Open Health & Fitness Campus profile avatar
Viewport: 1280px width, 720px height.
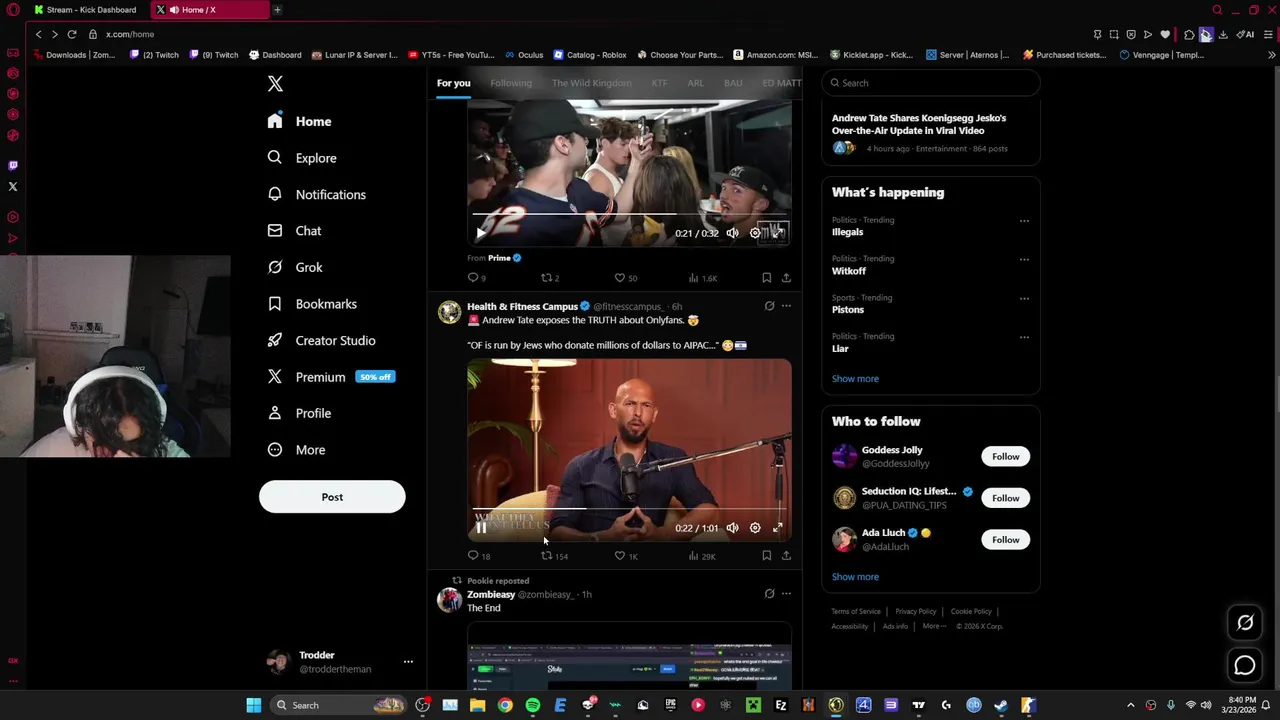pyautogui.click(x=449, y=313)
